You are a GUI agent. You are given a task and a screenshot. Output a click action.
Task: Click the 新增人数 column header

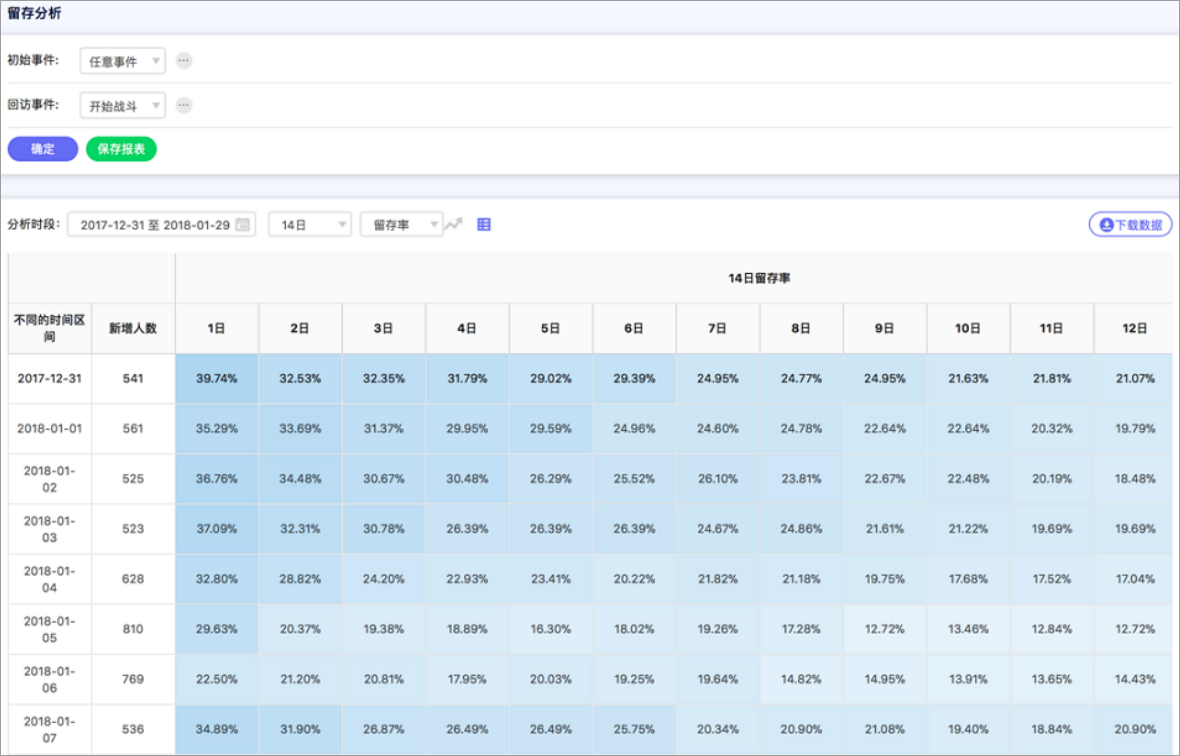tap(133, 328)
